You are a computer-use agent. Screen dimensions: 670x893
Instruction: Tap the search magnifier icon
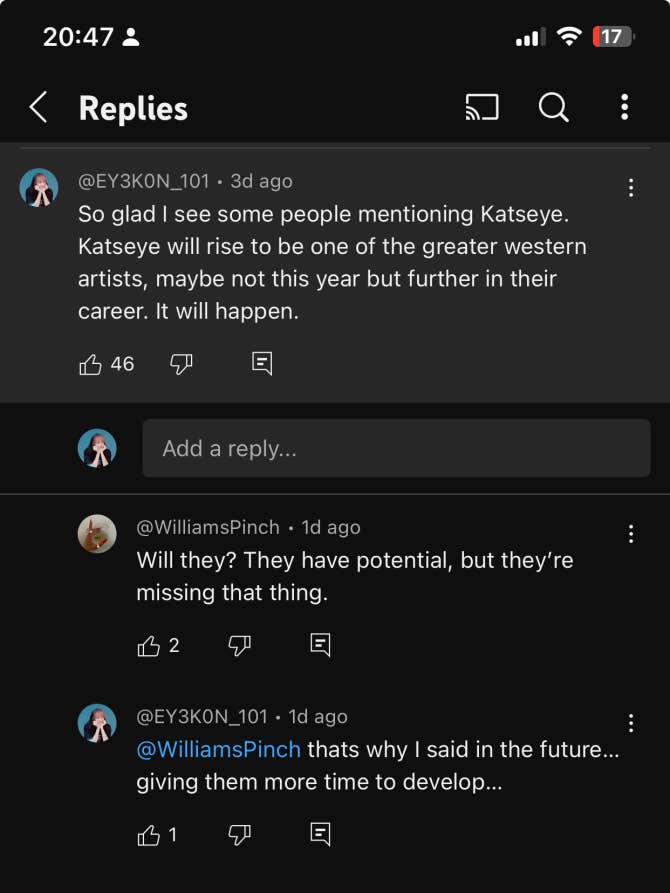(x=553, y=107)
